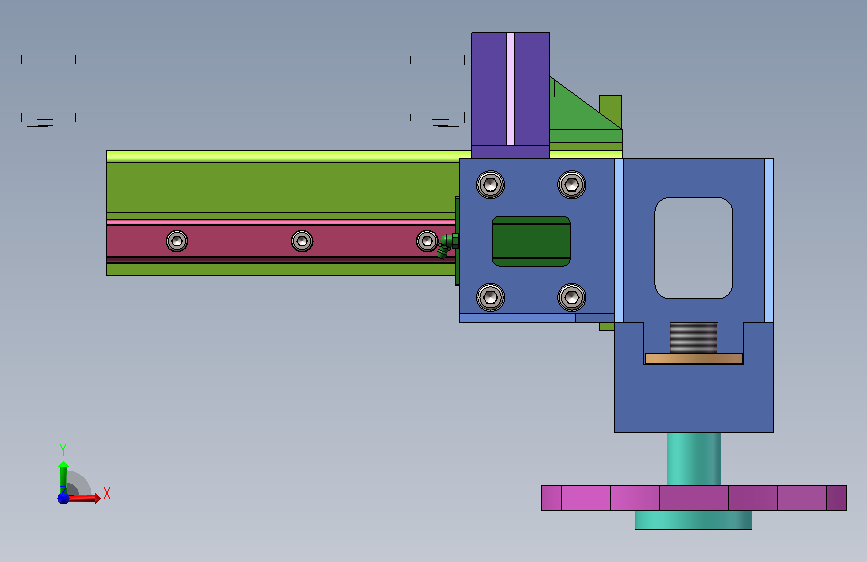This screenshot has width=867, height=562.
Task: Select the green grease nipple fitting
Action: 448,245
